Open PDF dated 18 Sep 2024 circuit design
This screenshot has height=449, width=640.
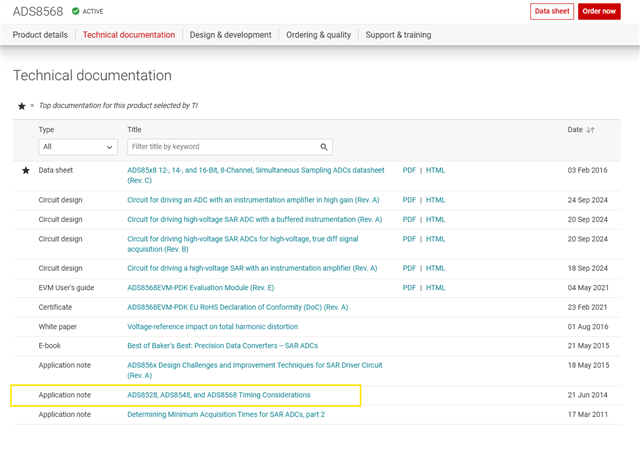[409, 268]
